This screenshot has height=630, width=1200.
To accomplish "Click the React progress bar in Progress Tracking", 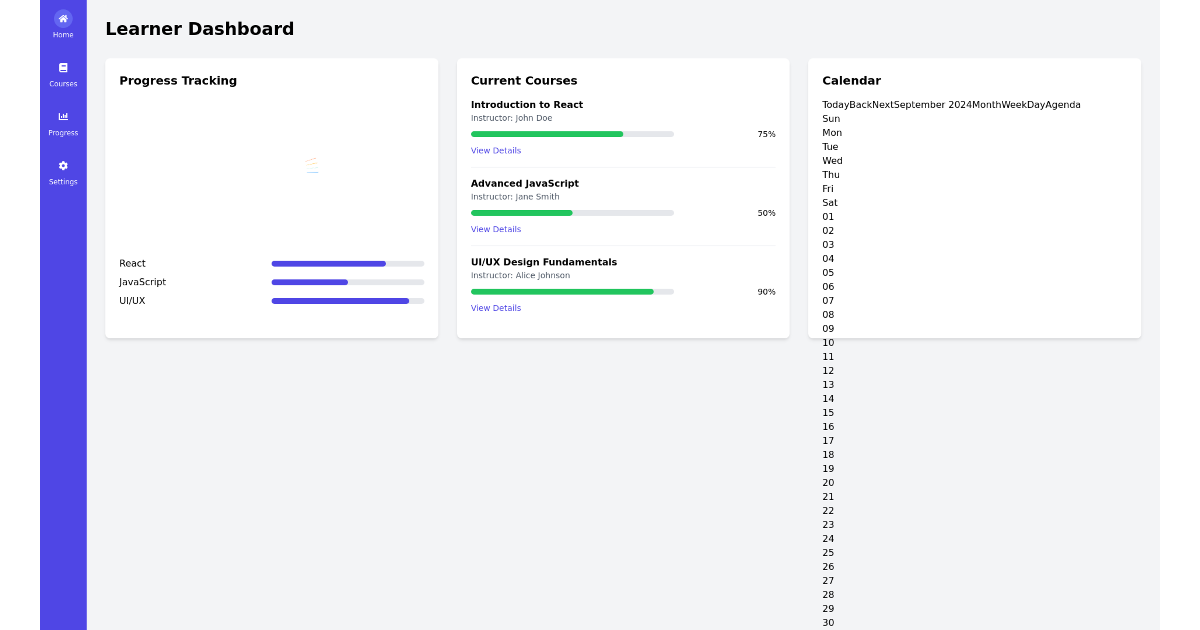I will (348, 264).
